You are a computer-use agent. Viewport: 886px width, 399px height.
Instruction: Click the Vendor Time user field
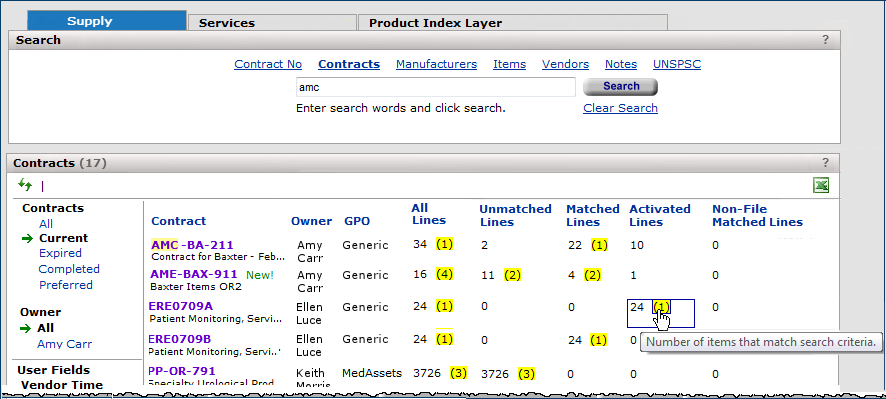62,385
